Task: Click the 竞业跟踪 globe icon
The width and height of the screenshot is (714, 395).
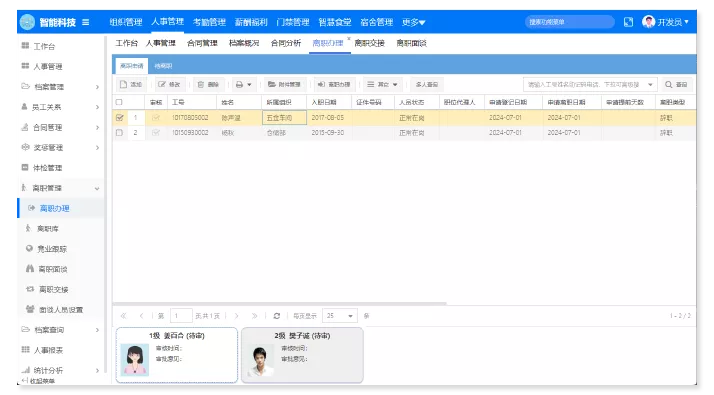Action: [x=29, y=248]
